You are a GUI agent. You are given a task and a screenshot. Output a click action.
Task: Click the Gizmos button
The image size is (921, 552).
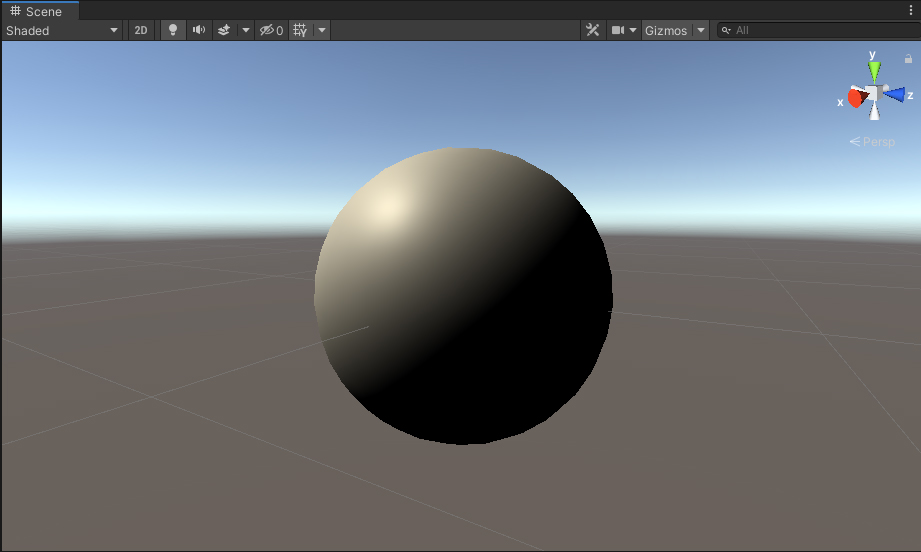[666, 30]
